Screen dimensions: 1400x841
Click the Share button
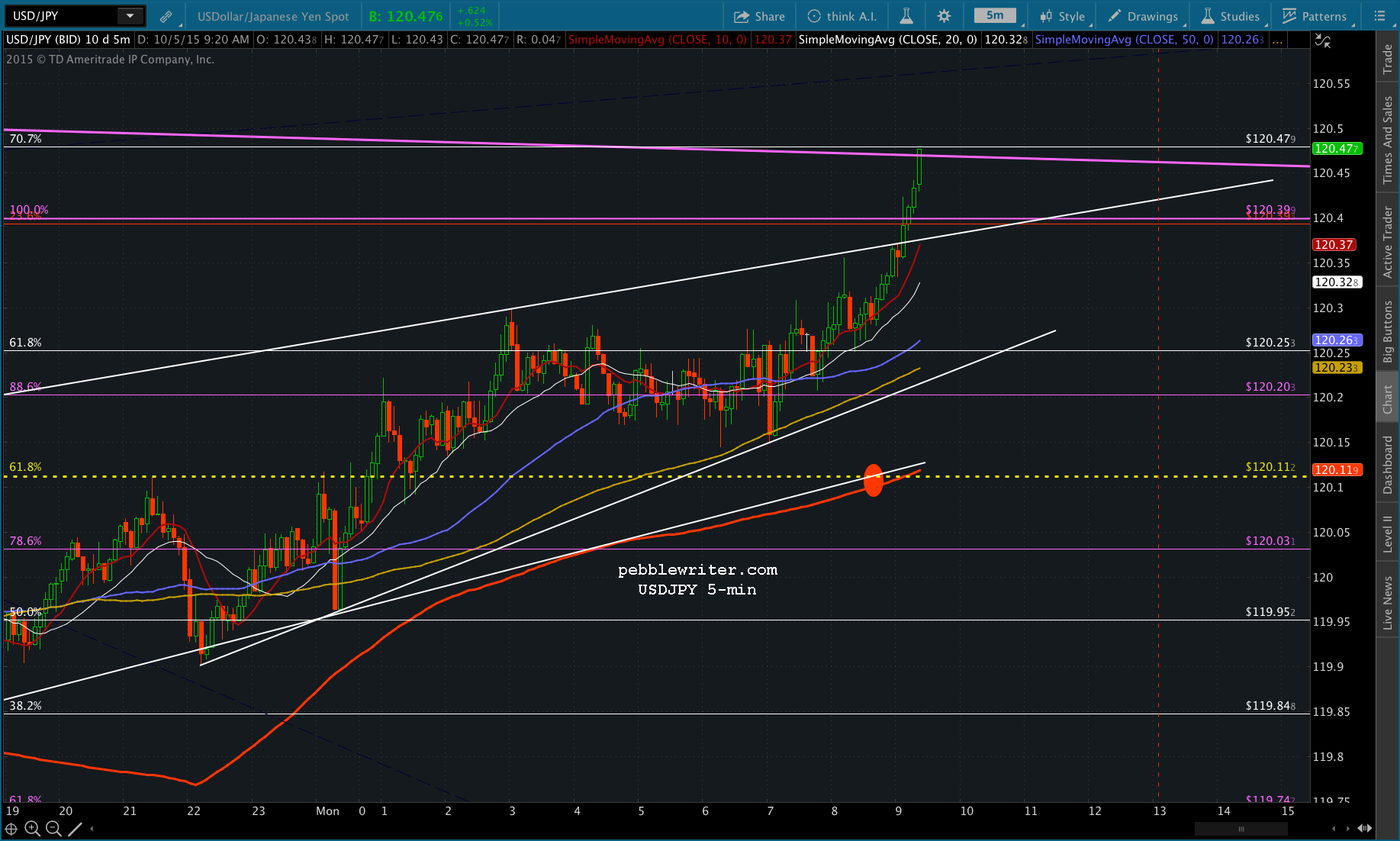coord(759,16)
